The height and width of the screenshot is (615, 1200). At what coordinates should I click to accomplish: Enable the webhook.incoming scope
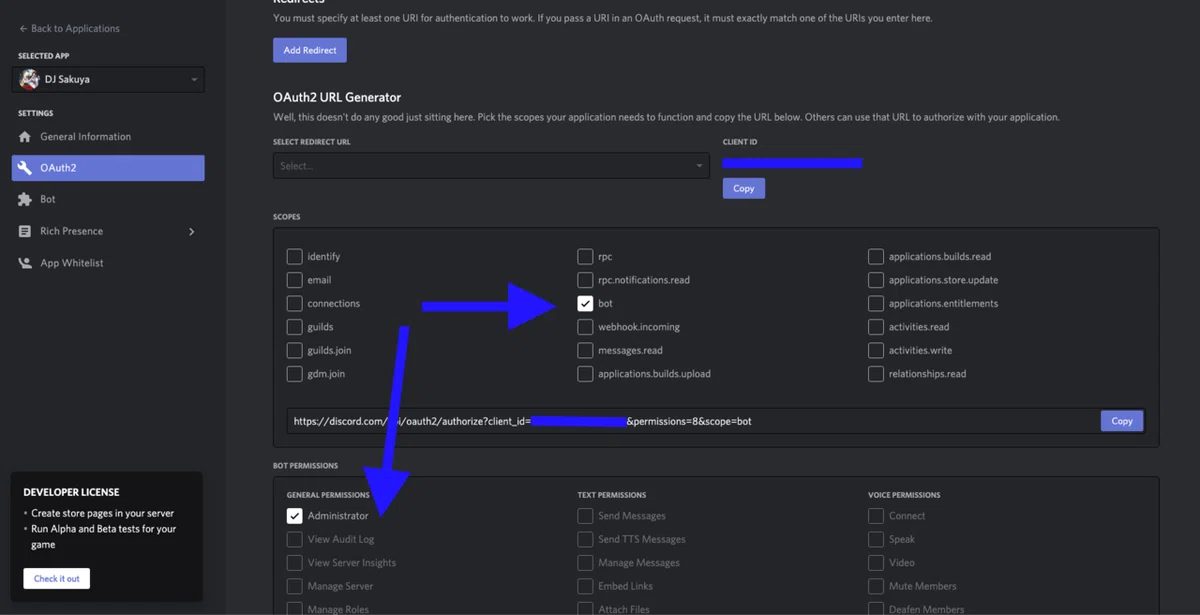585,327
